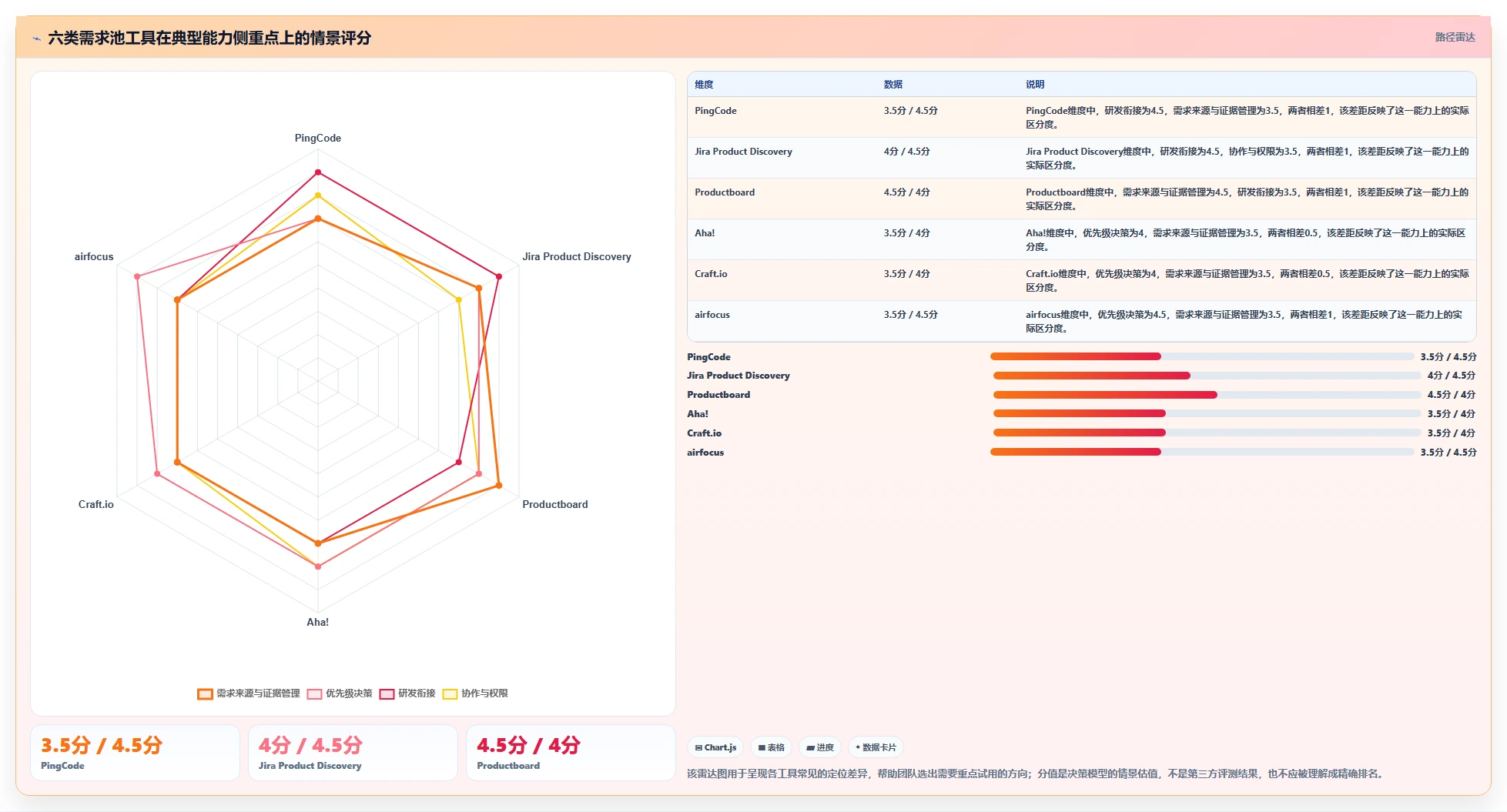Click the outer pink point on airfocus axis

[x=137, y=276]
